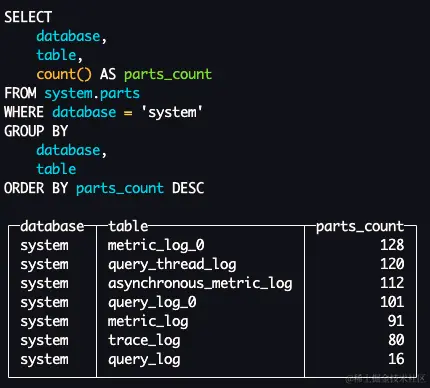430x388 pixels.
Task: Click the ORDER BY keywords
Action: click(x=36, y=188)
